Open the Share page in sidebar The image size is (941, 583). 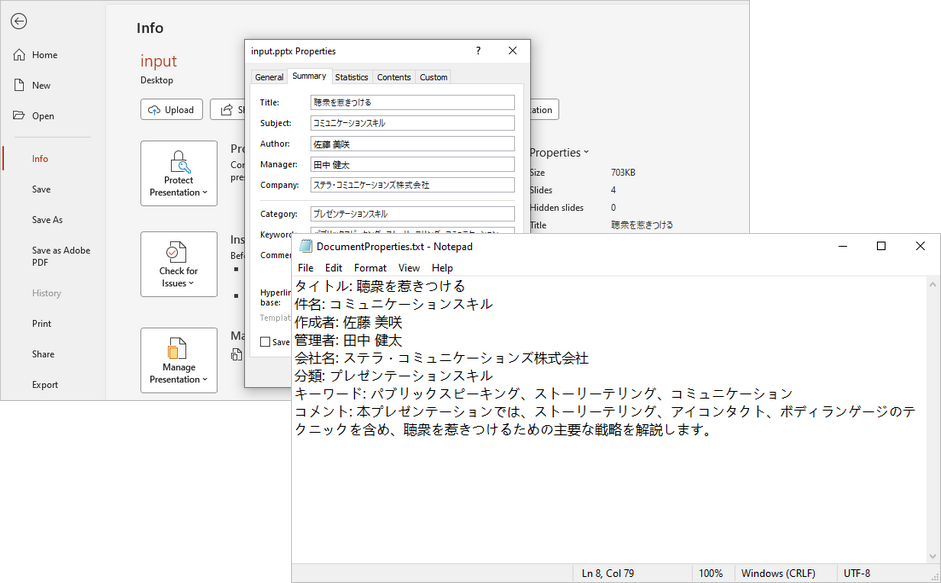(x=43, y=354)
